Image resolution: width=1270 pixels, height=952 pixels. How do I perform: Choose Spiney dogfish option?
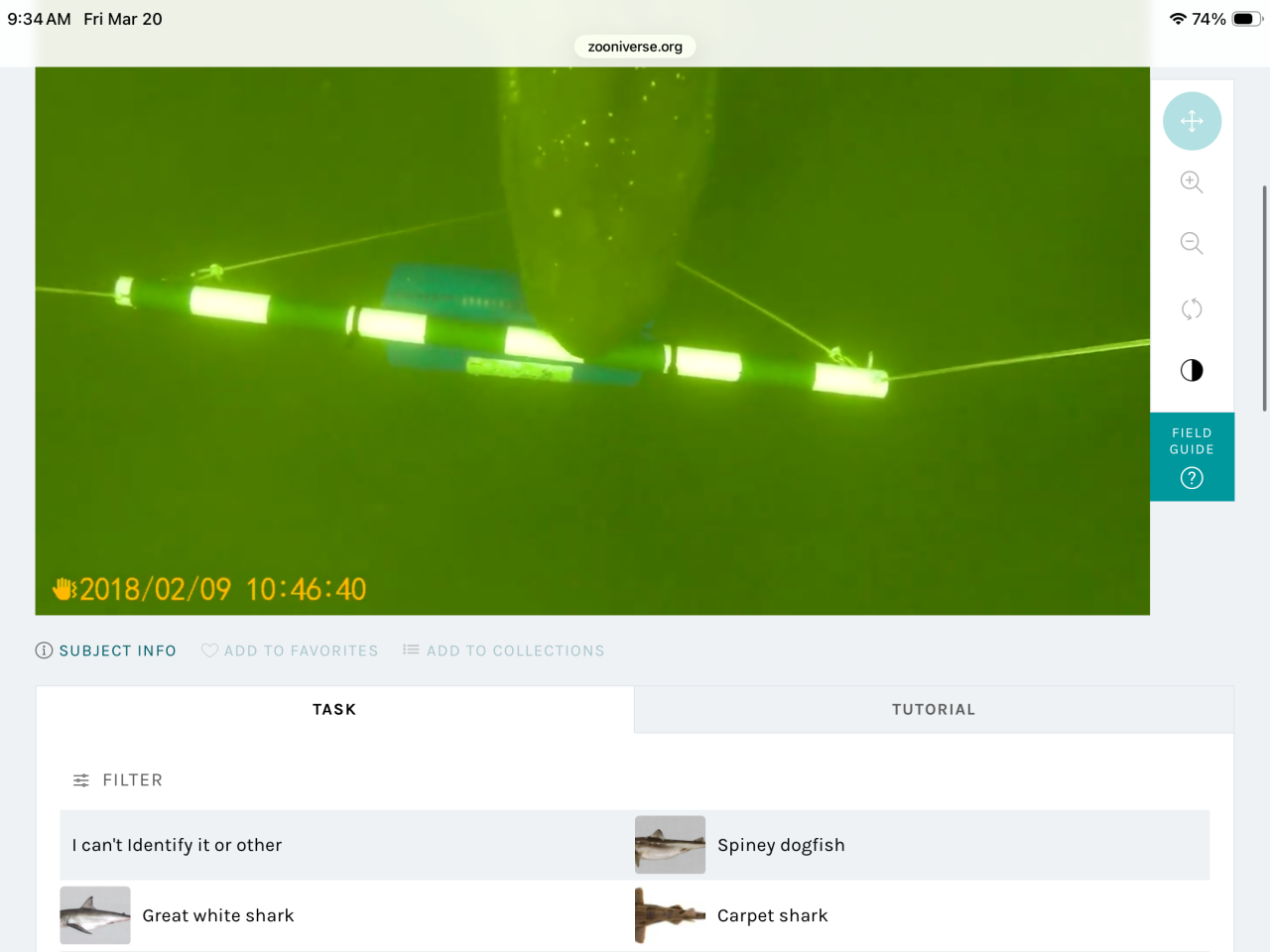[x=923, y=845]
